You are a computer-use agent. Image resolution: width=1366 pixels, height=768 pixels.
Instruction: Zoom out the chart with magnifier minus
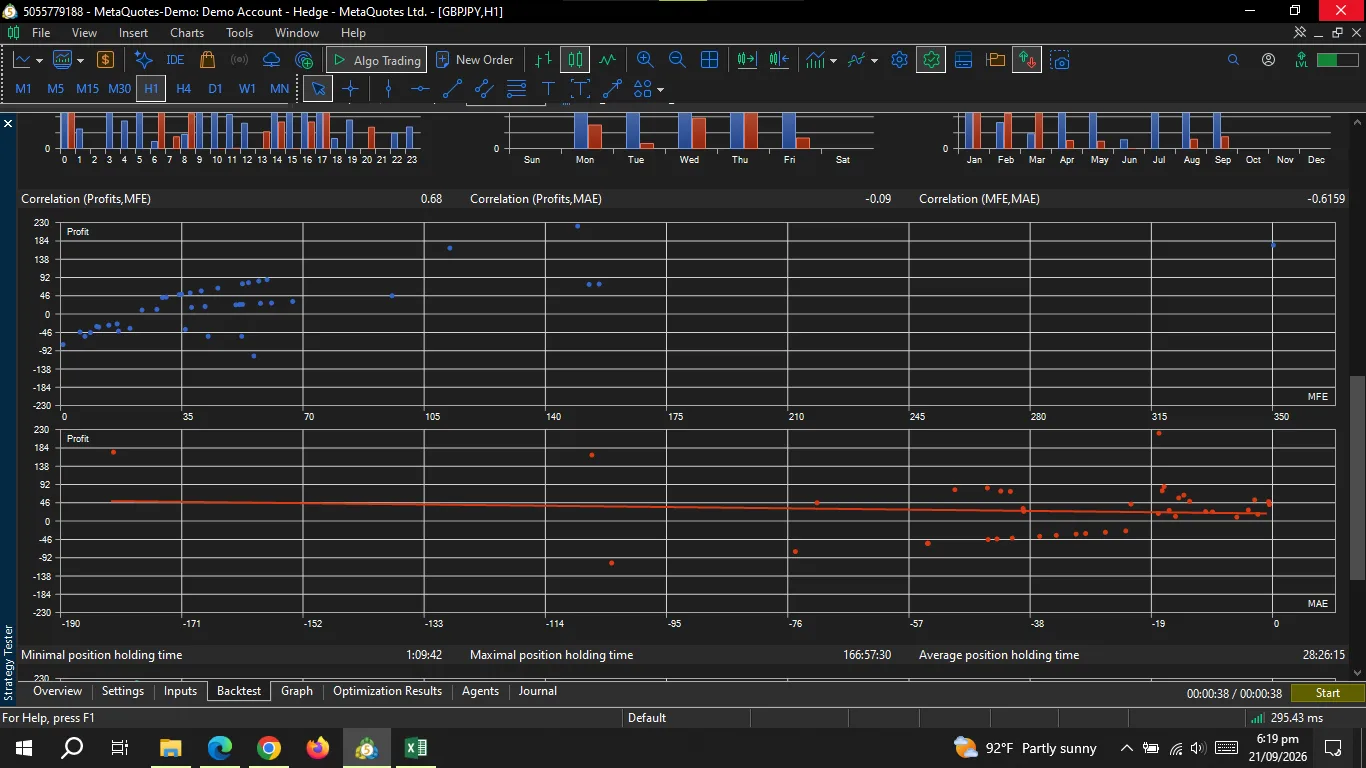[x=677, y=60]
